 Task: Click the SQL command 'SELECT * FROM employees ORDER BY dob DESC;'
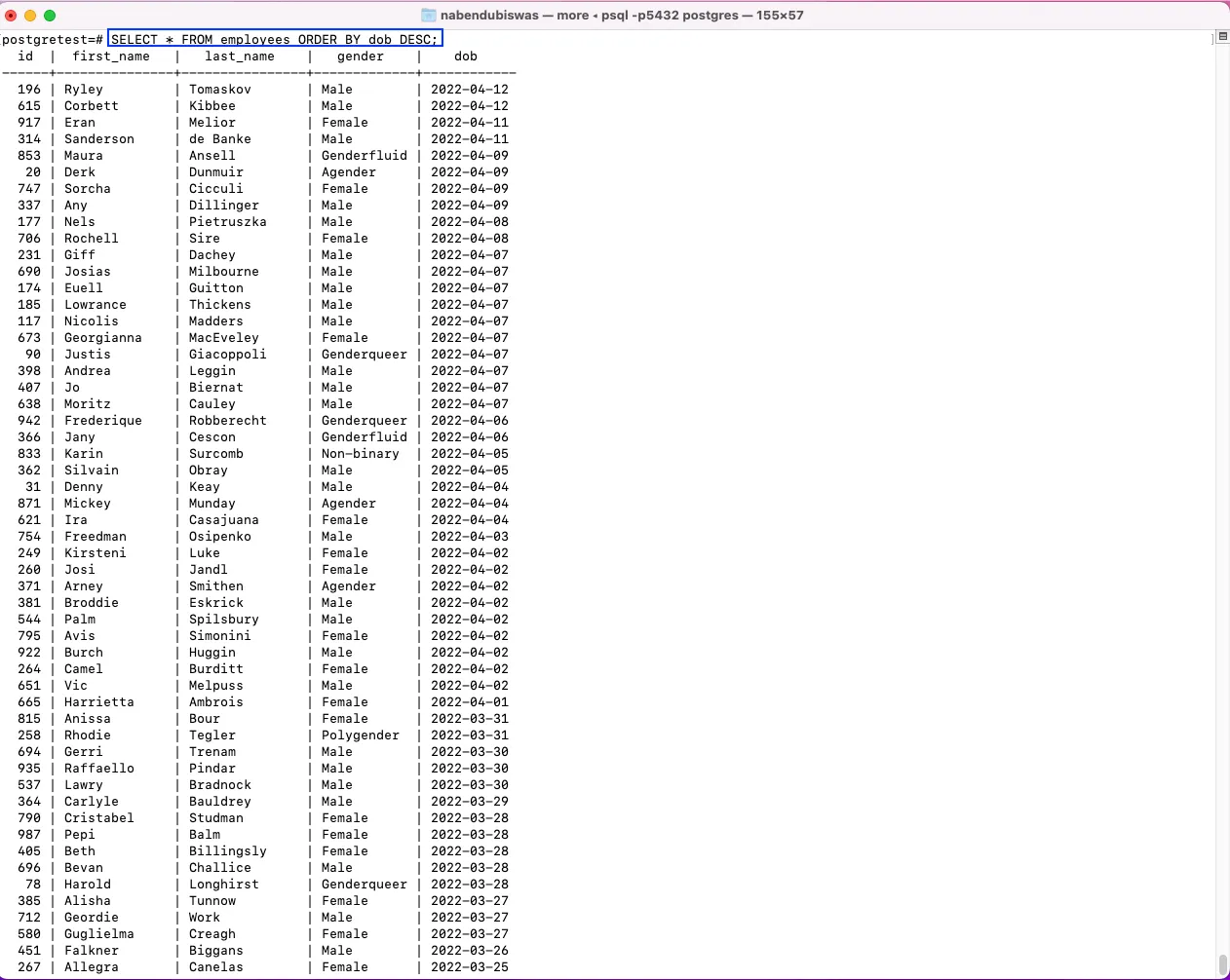click(275, 39)
